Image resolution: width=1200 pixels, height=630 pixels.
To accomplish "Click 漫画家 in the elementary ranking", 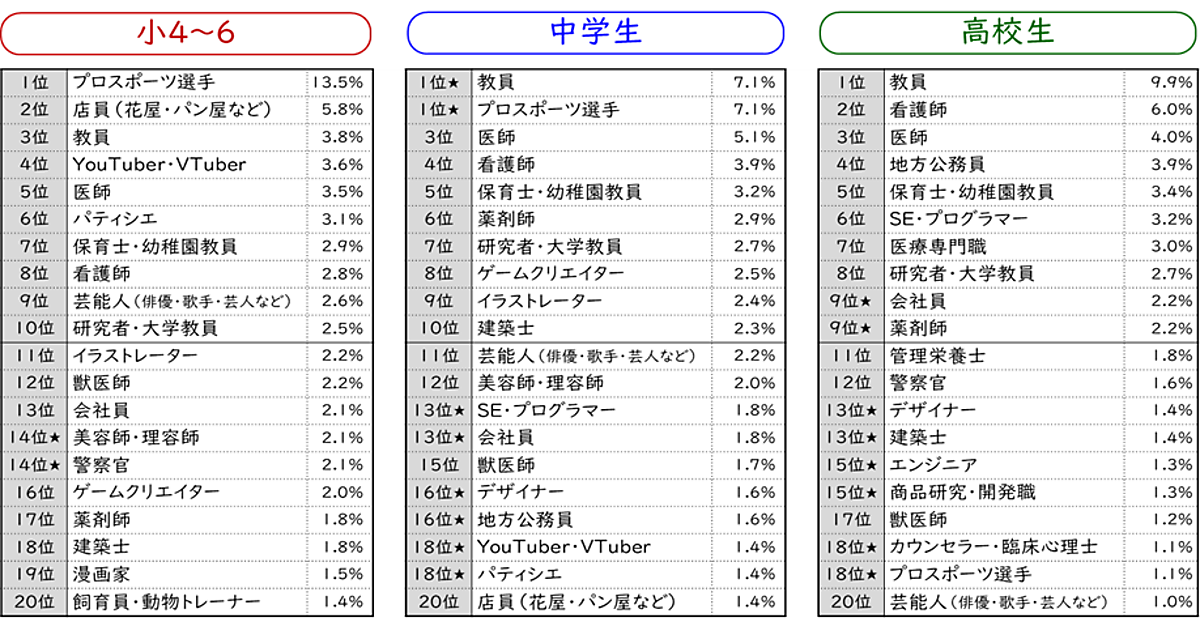I will coord(101,574).
